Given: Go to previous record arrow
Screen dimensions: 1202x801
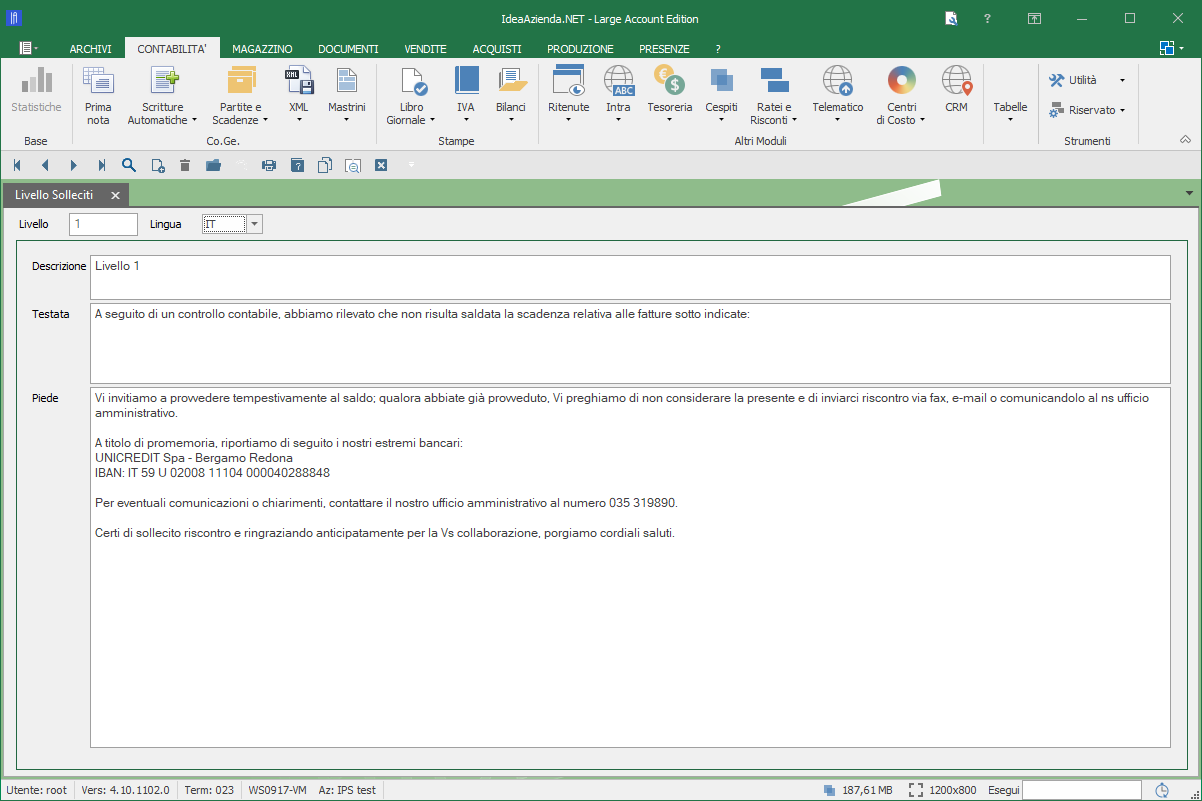Looking at the screenshot, I should pyautogui.click(x=45, y=165).
